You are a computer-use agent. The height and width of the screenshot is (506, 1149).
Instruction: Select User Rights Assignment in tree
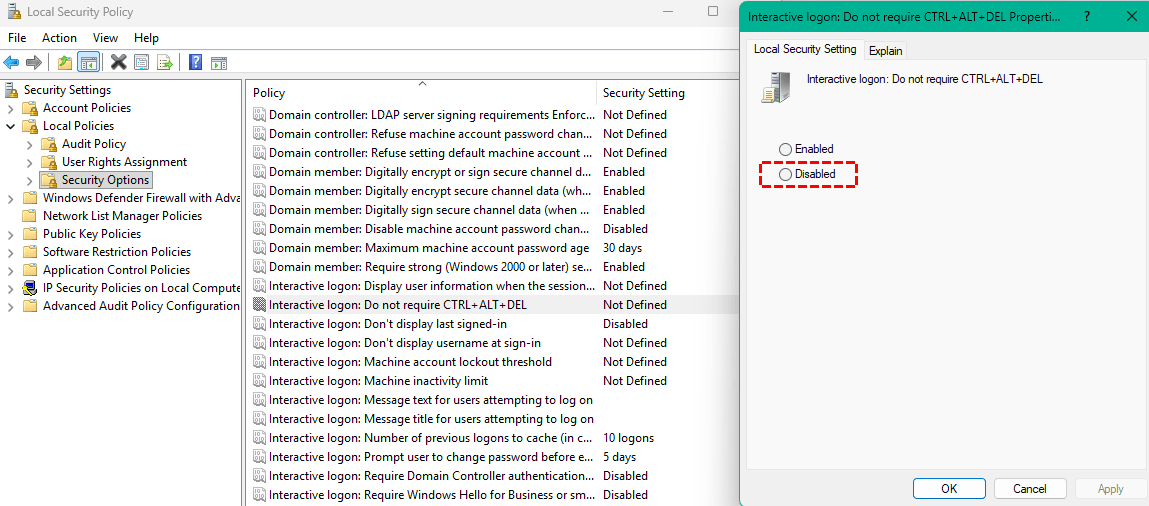tap(124, 162)
